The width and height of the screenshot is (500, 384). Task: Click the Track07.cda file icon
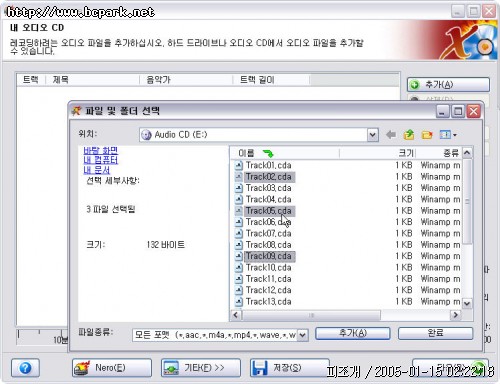pos(238,233)
